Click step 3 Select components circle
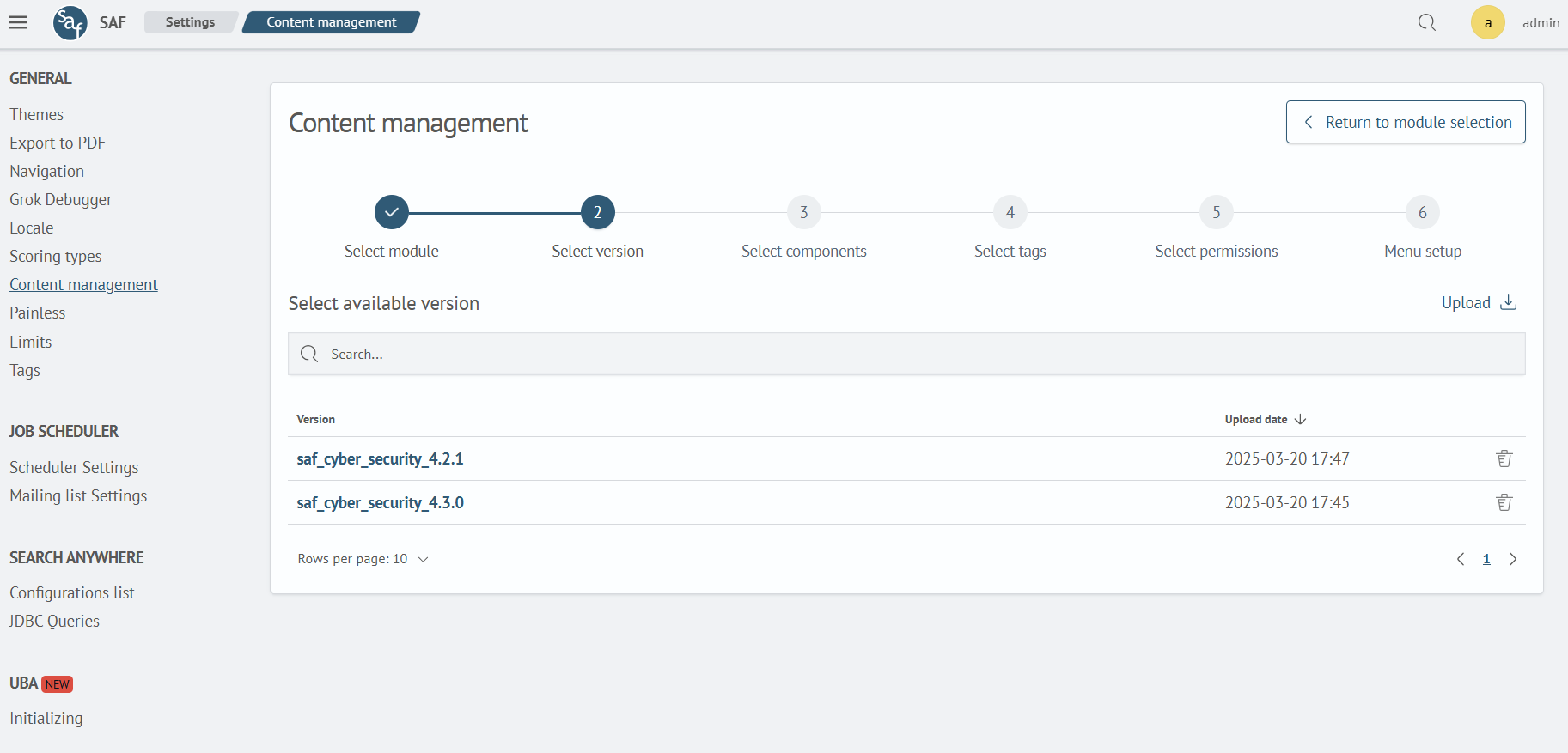 [x=804, y=212]
